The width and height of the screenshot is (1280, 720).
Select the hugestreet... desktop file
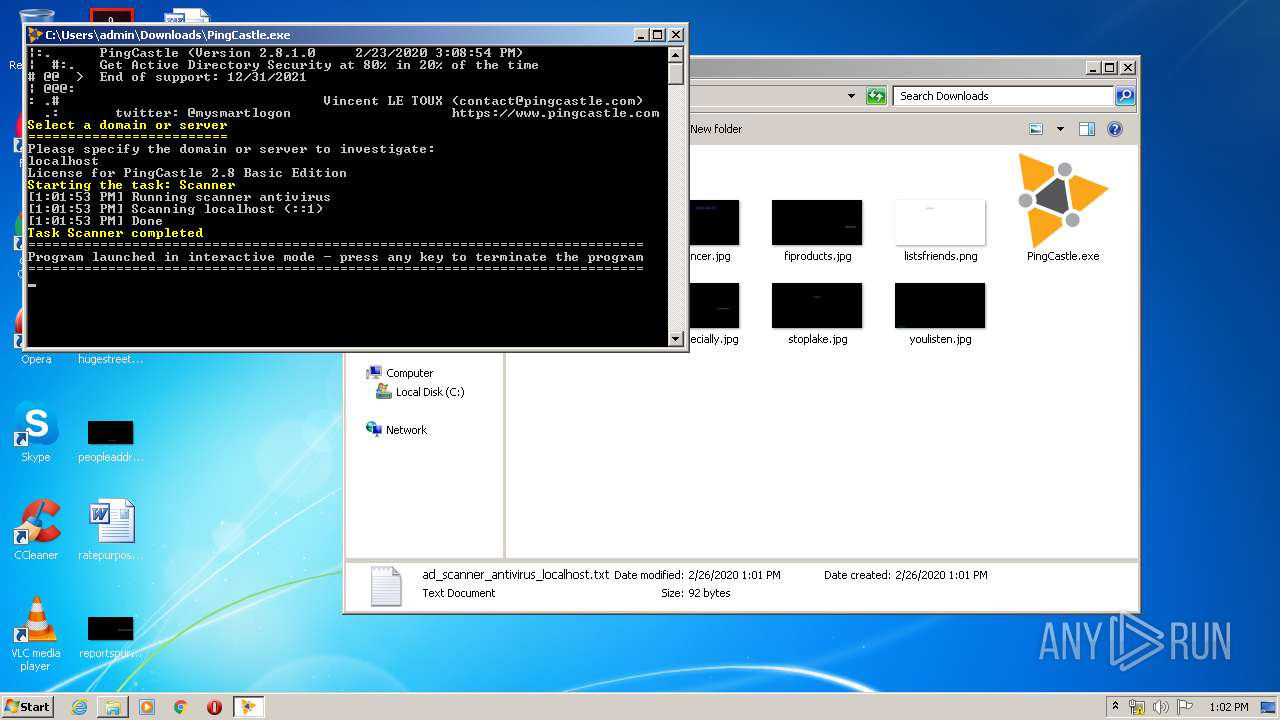110,359
